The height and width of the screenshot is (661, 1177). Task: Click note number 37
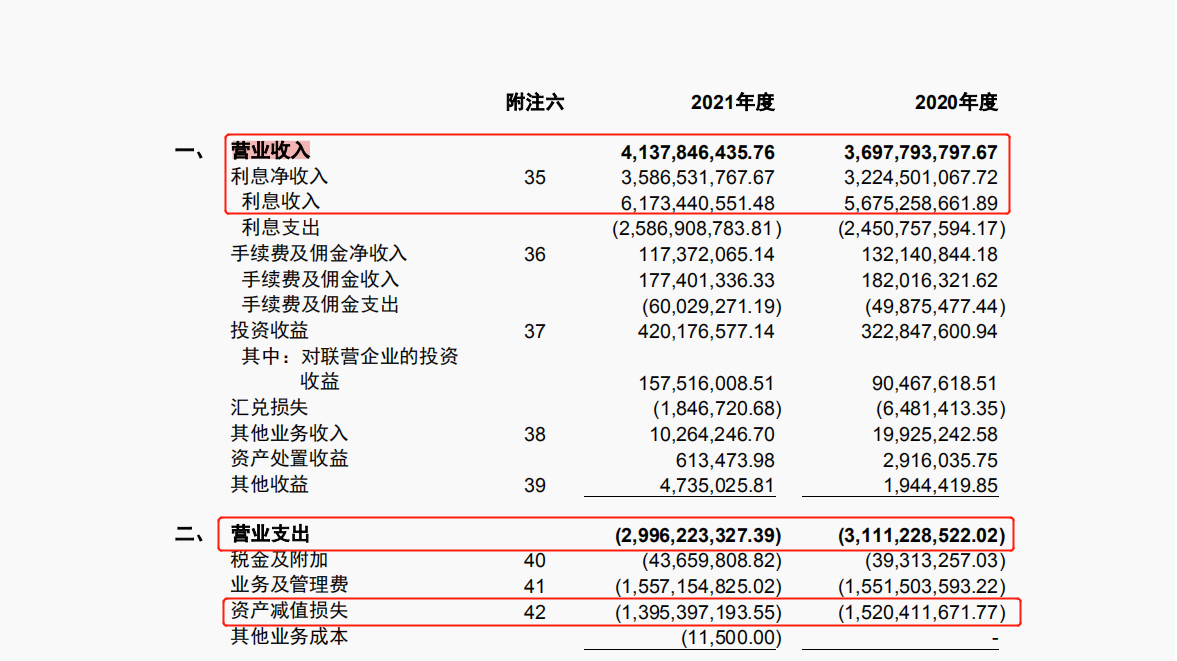click(x=534, y=332)
